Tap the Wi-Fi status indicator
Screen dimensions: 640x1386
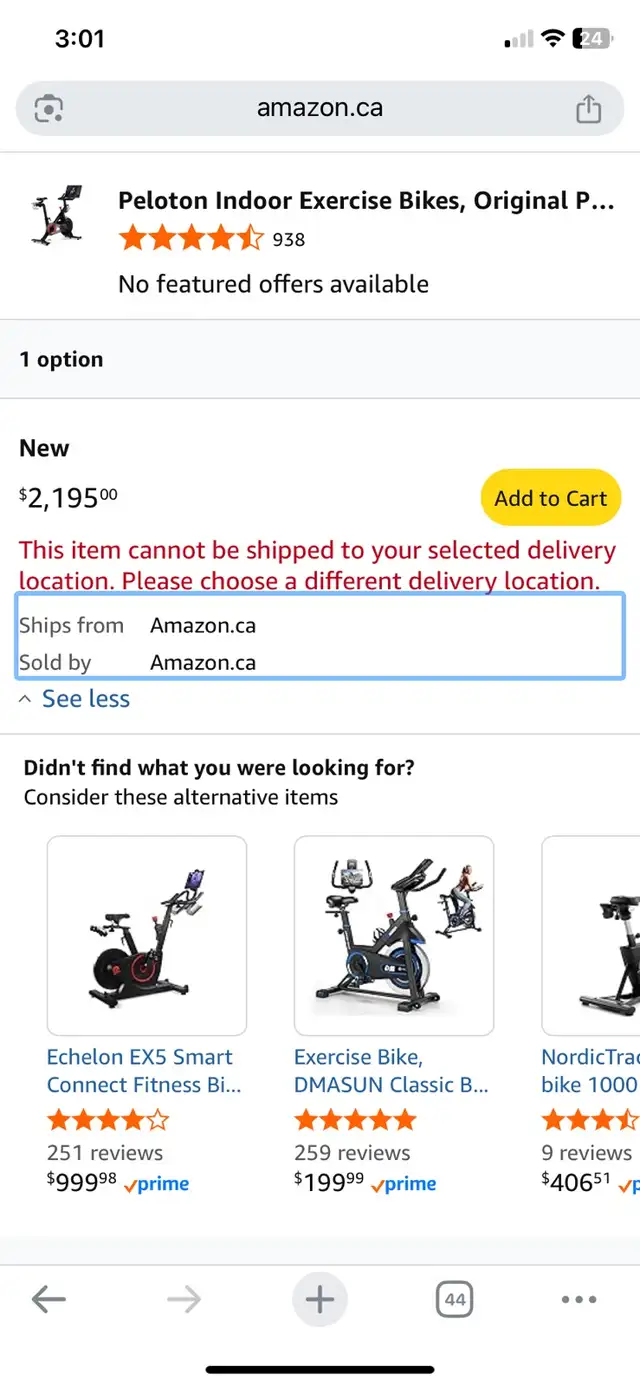552,38
